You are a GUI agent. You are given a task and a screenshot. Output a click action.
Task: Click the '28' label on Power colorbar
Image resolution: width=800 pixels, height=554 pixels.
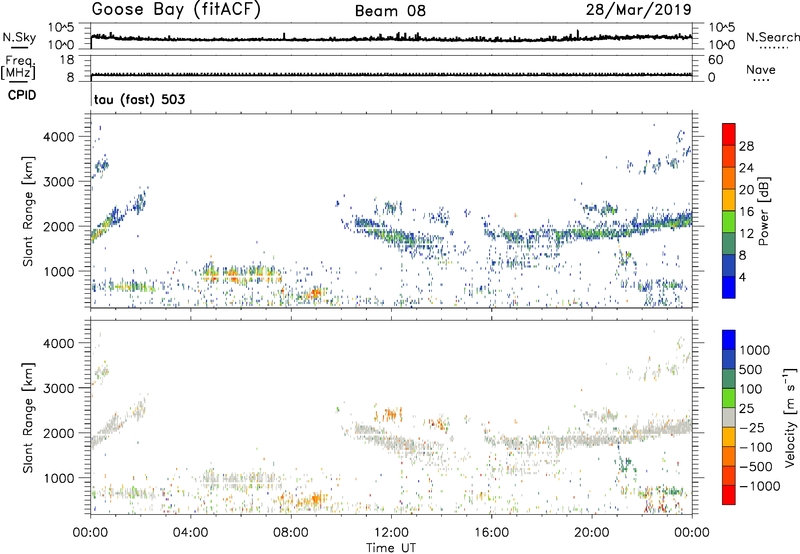(x=746, y=146)
